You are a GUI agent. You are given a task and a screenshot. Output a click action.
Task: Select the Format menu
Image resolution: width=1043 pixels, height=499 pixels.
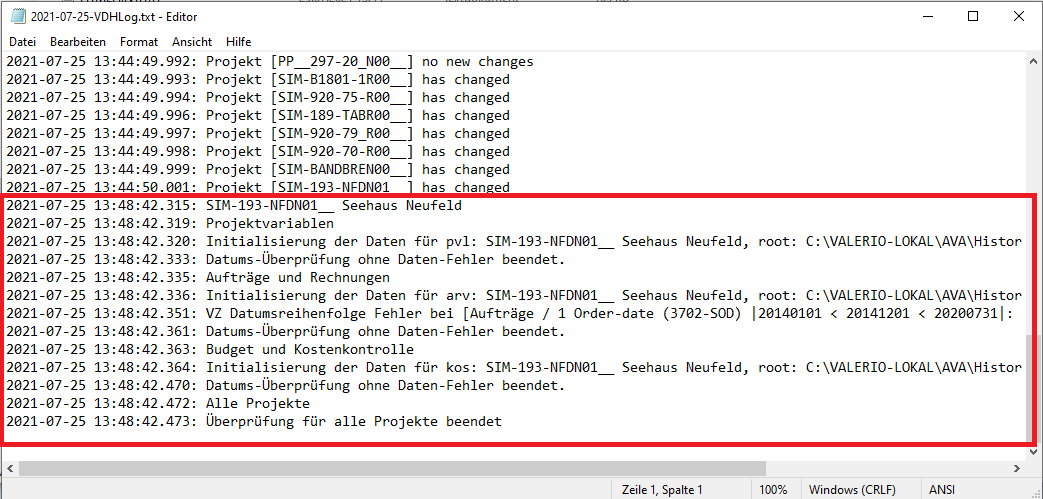point(139,42)
